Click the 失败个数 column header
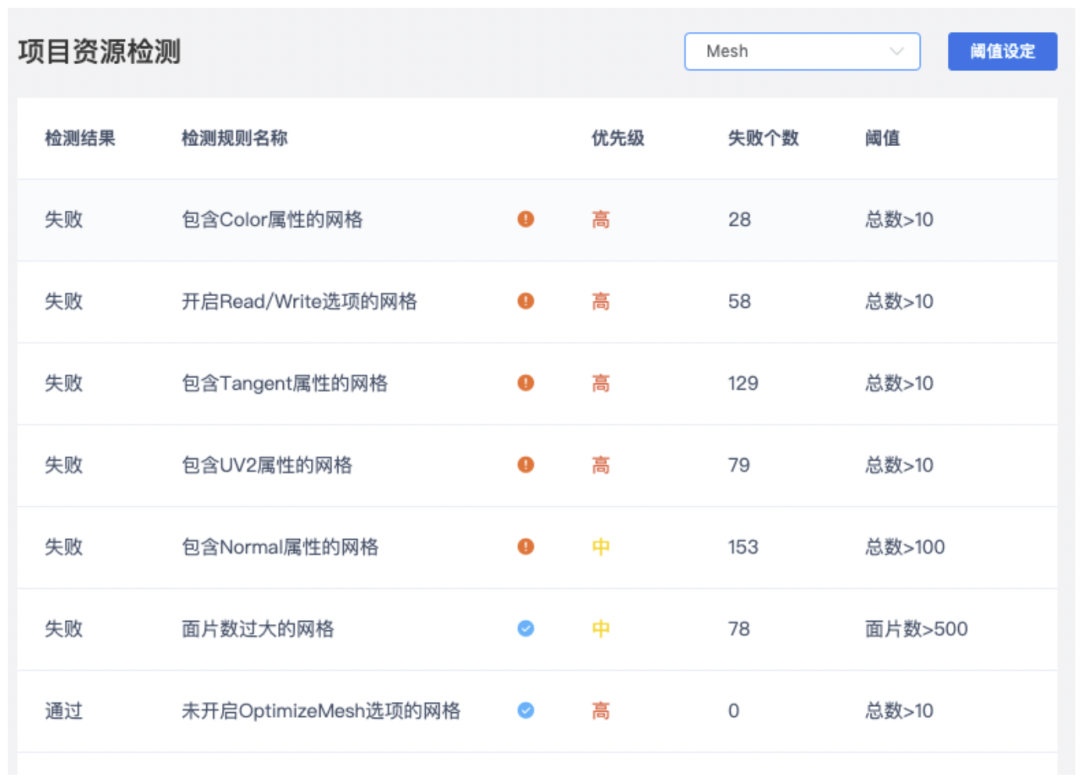Viewport: 1080px width, 781px height. point(763,139)
